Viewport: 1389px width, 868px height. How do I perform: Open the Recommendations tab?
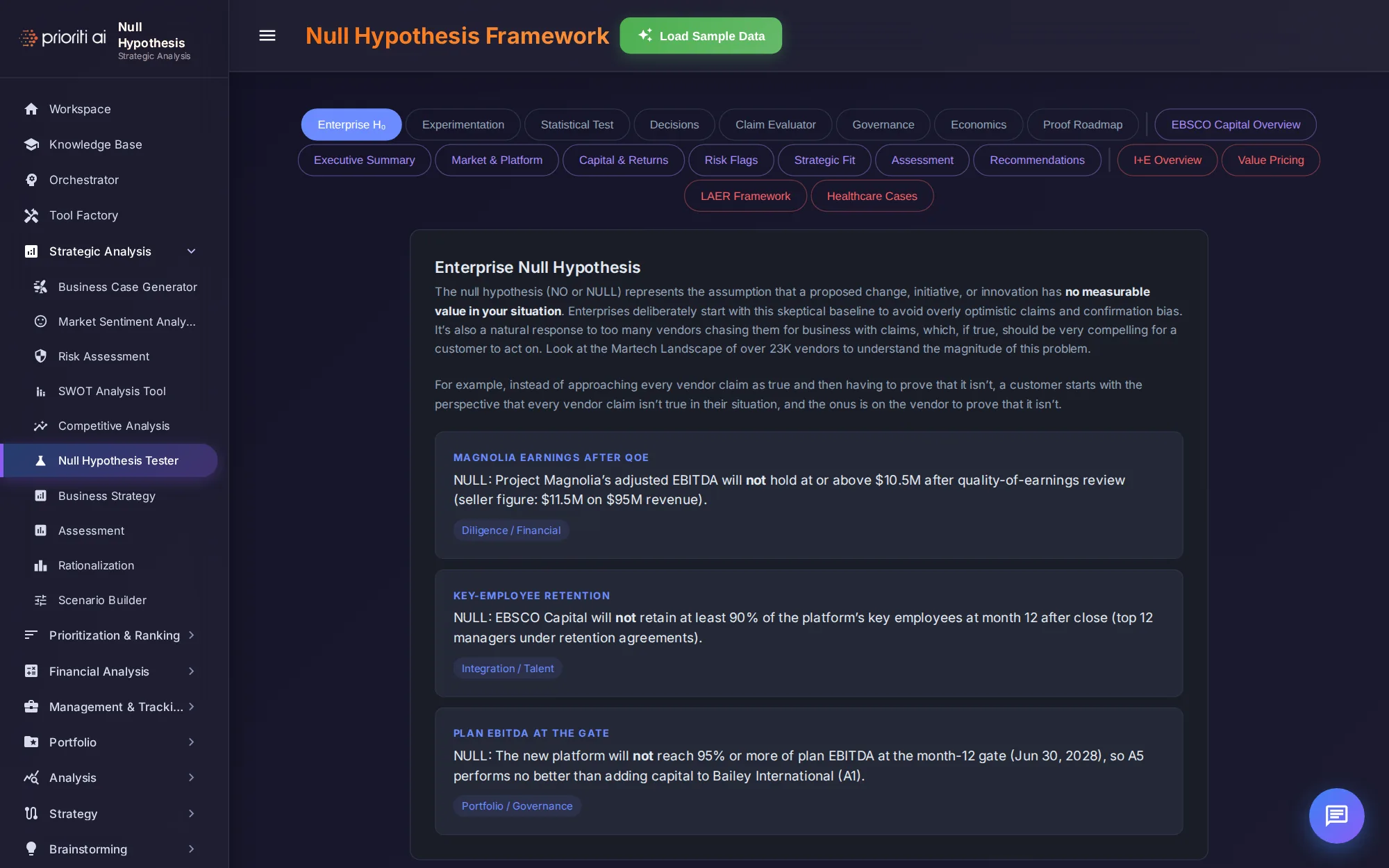click(x=1037, y=160)
